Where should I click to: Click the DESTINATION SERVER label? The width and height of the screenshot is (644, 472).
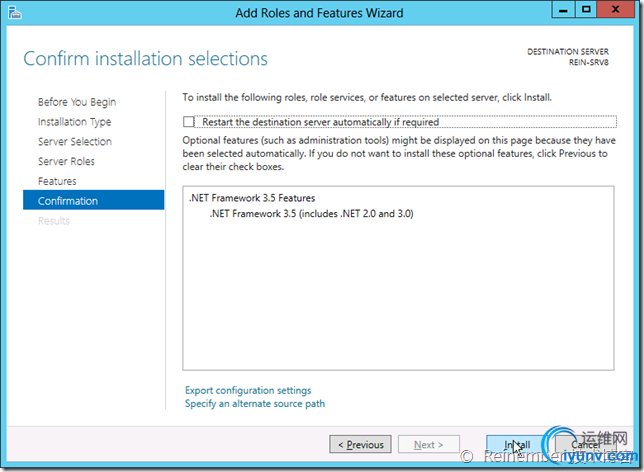(x=568, y=51)
